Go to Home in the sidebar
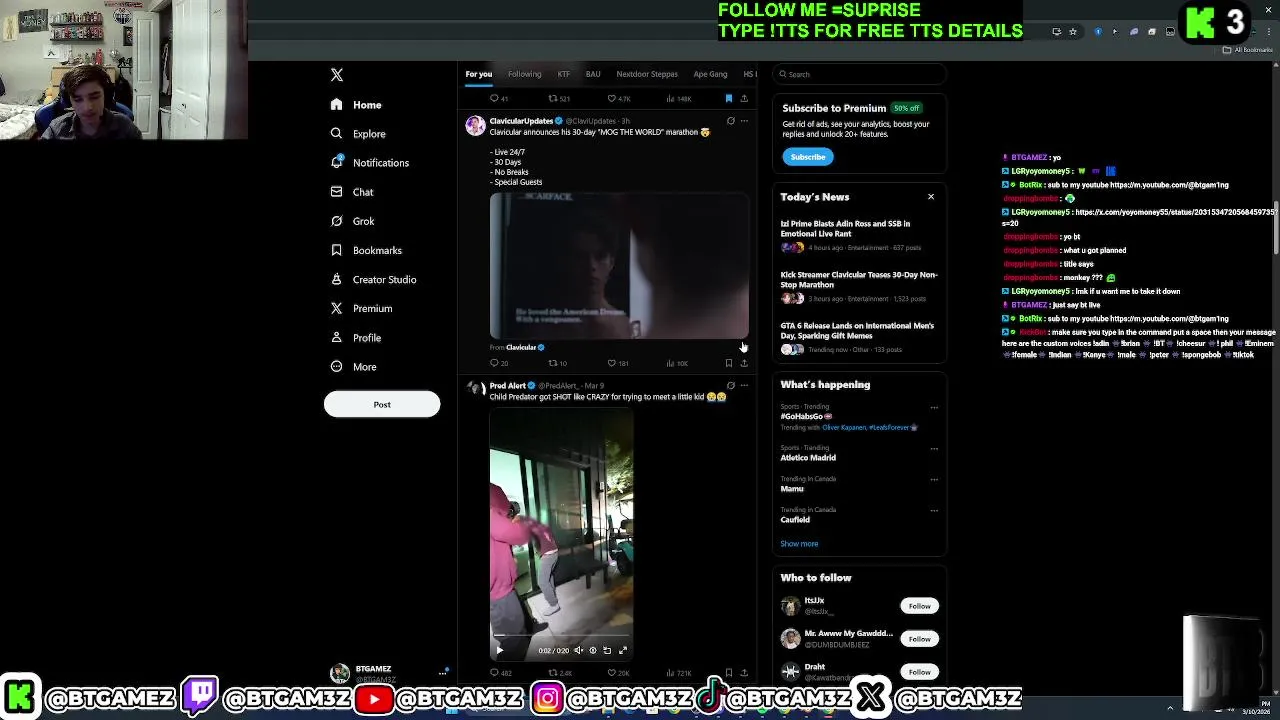This screenshot has width=1280, height=720. [356, 105]
